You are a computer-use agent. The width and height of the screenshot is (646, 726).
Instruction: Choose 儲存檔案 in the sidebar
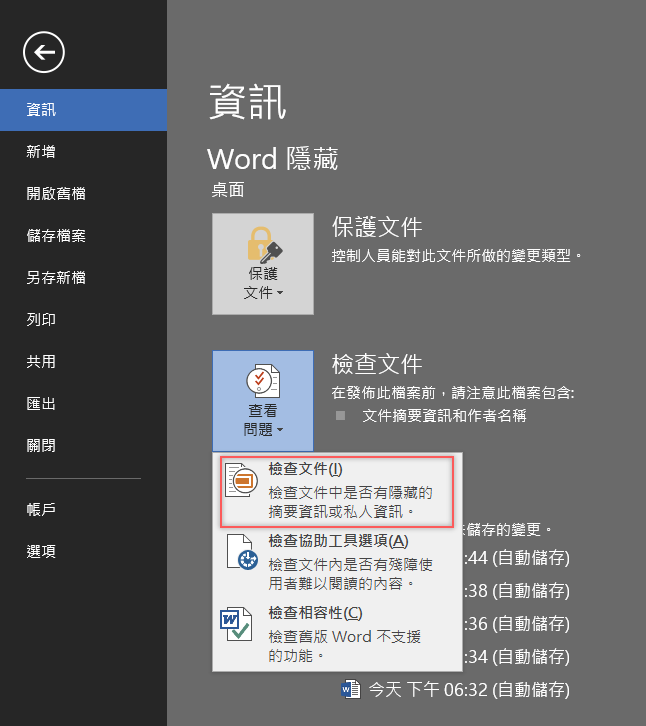[83, 236]
